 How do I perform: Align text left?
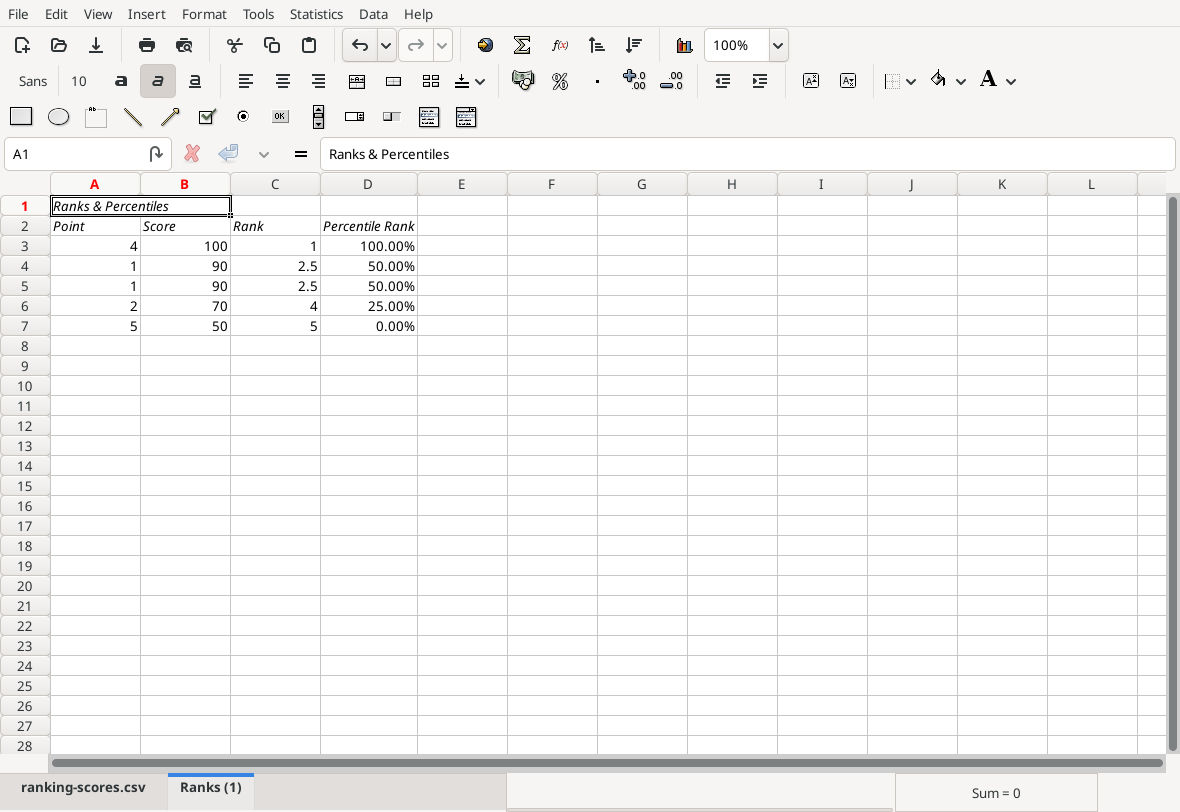click(x=245, y=81)
